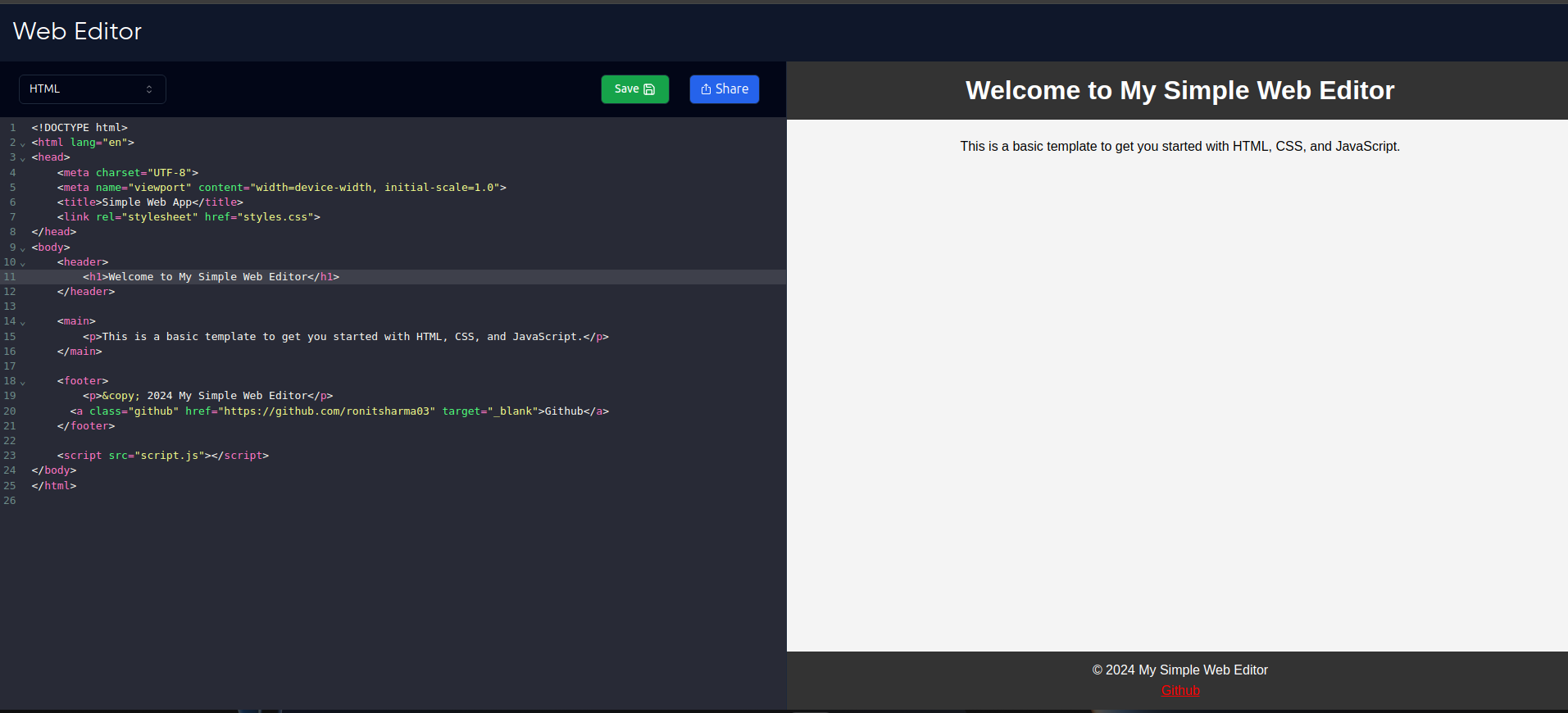Click the © 2024 My Simple Web Editor footer text
The image size is (1568, 713).
(x=1180, y=670)
